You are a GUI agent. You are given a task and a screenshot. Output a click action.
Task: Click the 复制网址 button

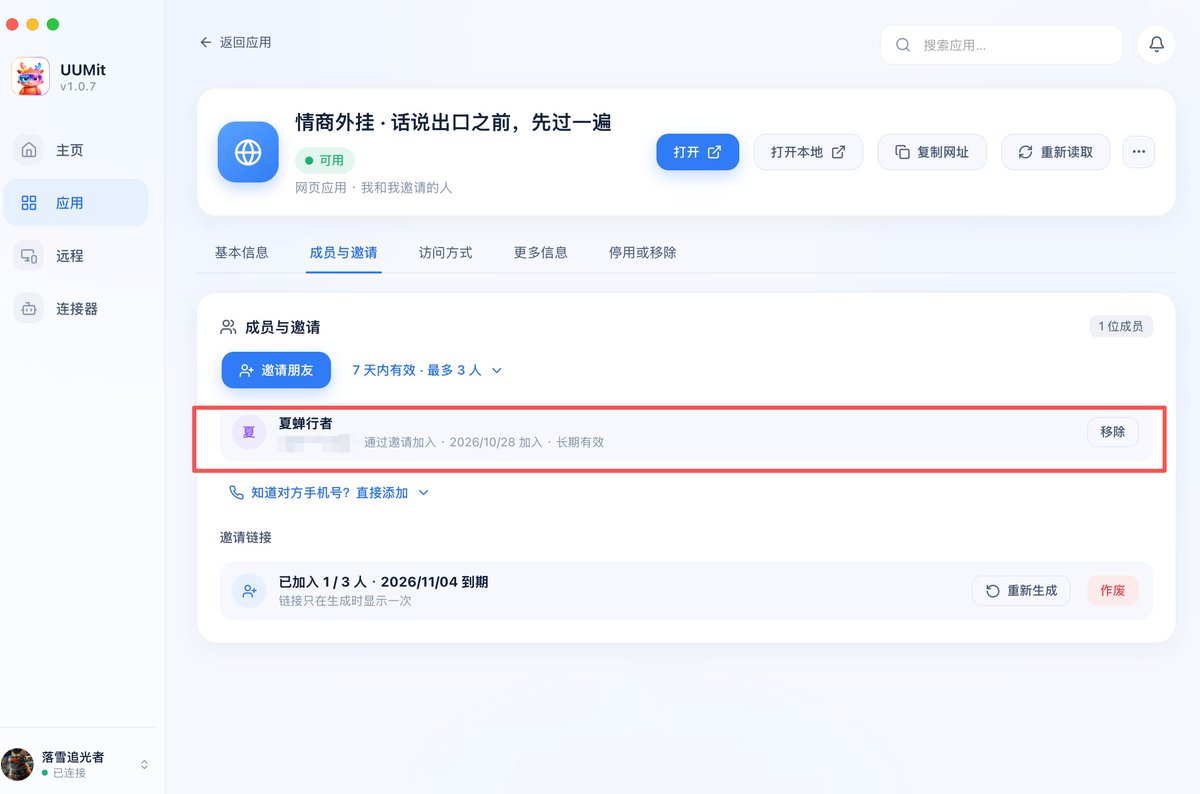coord(932,152)
